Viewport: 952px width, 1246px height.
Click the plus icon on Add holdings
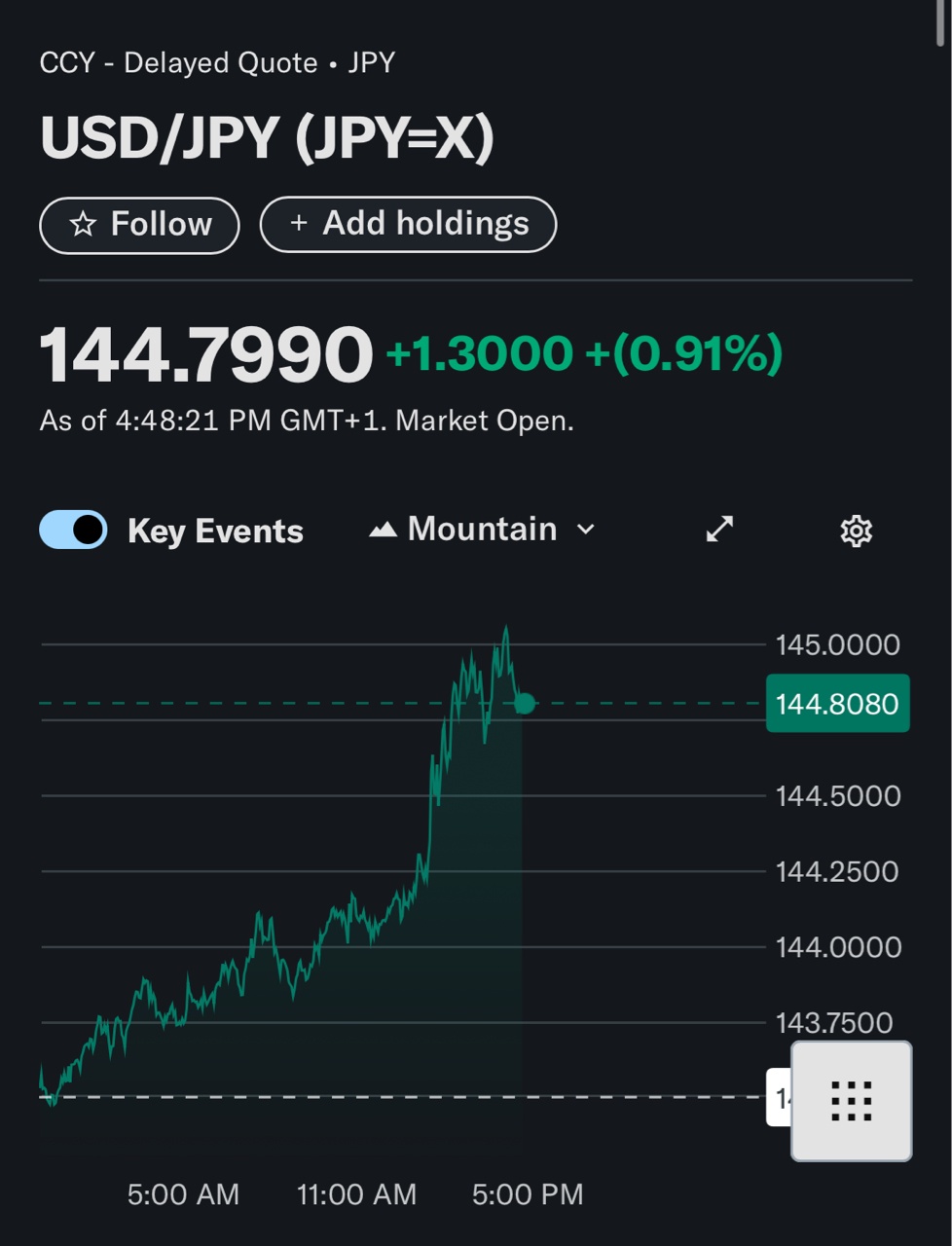pos(299,224)
